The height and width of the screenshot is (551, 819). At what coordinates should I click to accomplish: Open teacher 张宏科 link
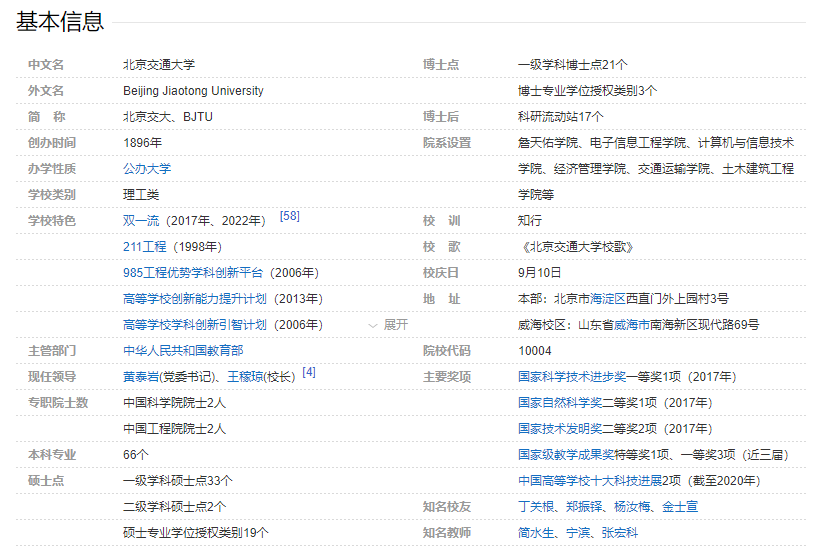point(620,533)
